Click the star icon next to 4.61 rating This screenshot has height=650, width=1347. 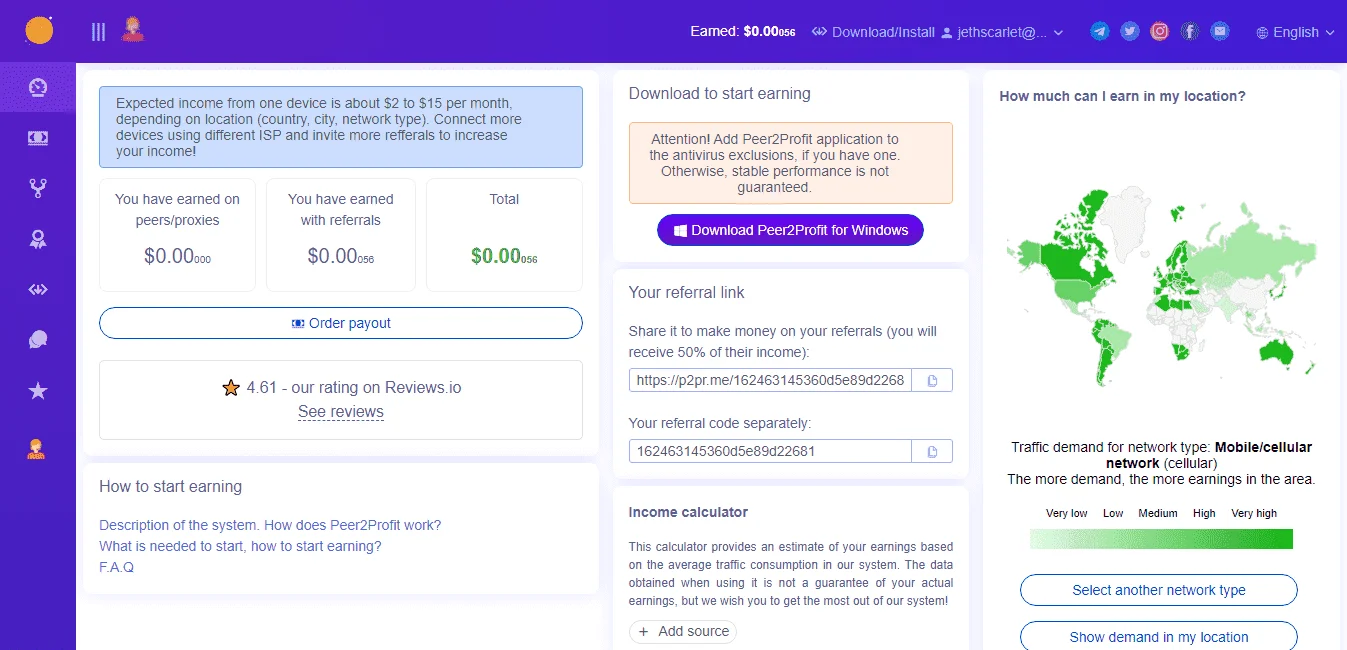tap(231, 387)
